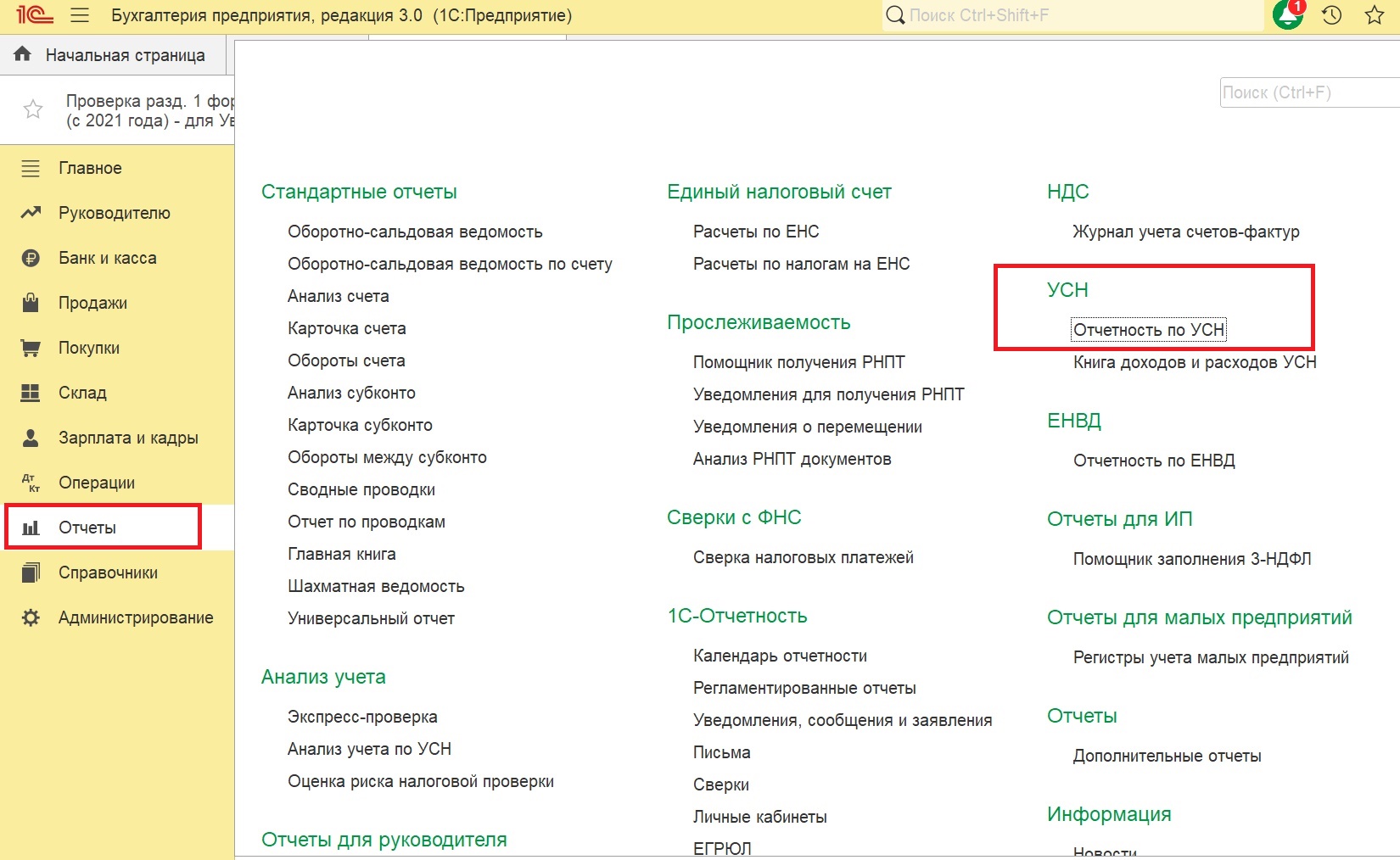This screenshot has height=860, width=1400.
Task: Open Экспресс-проверка
Action: coord(362,717)
